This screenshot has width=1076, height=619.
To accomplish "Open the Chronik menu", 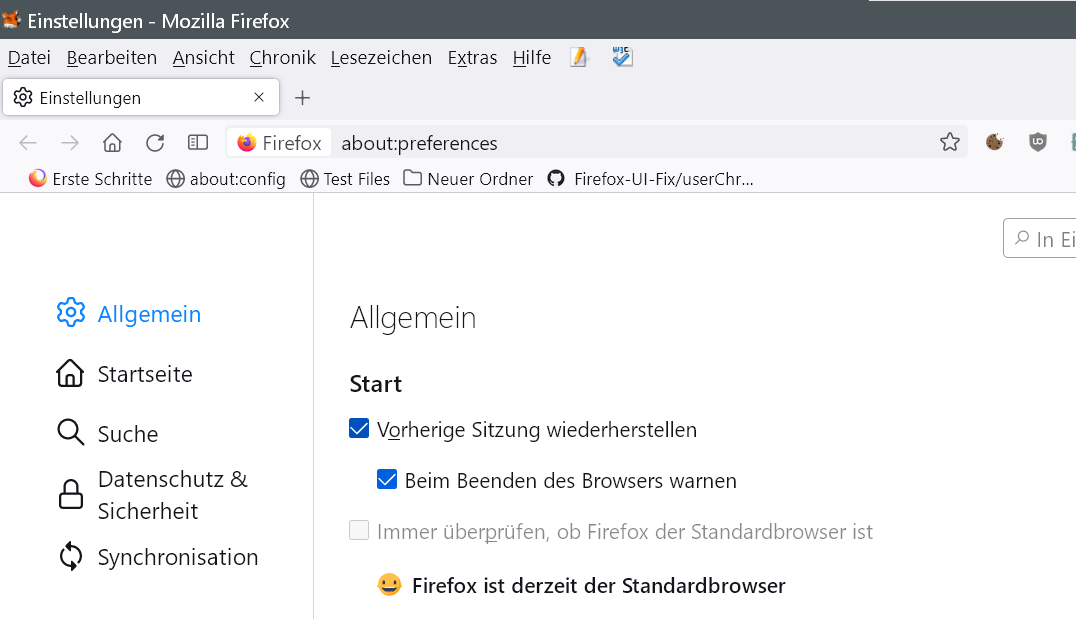I will tap(282, 58).
